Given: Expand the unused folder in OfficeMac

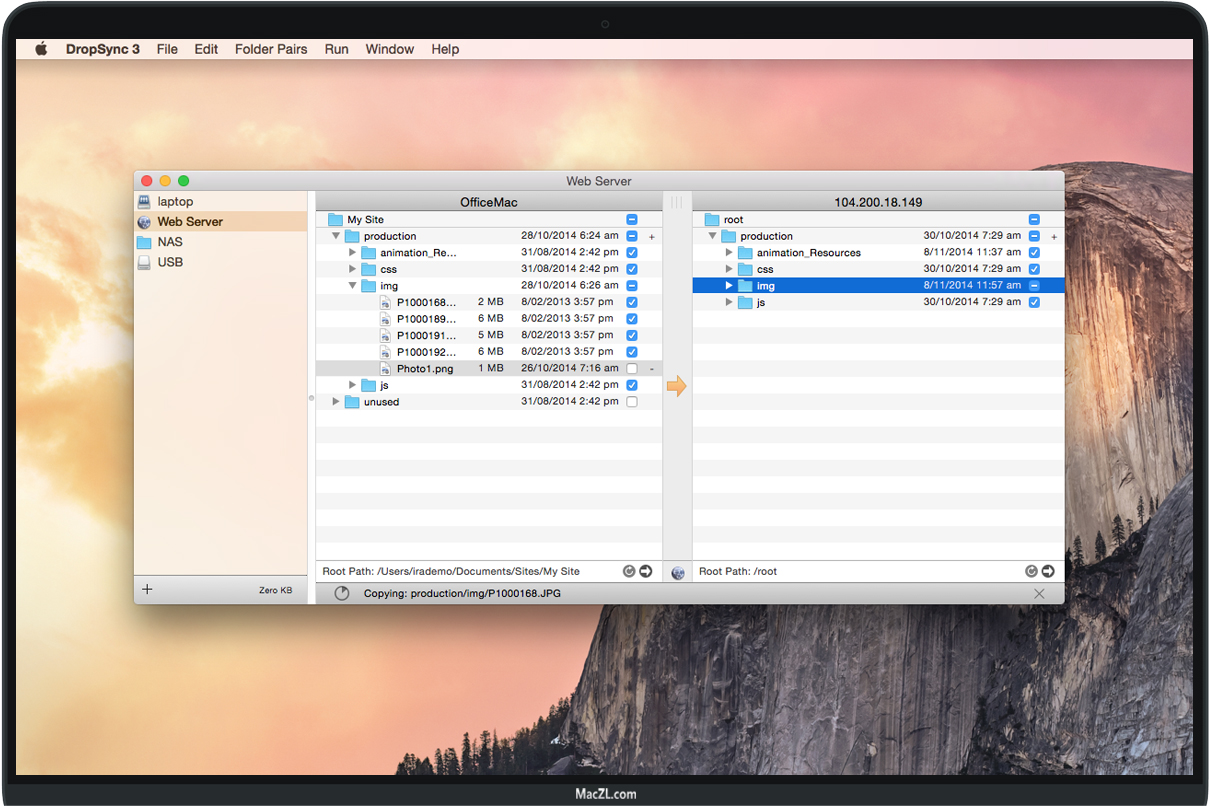Looking at the screenshot, I should tap(336, 402).
